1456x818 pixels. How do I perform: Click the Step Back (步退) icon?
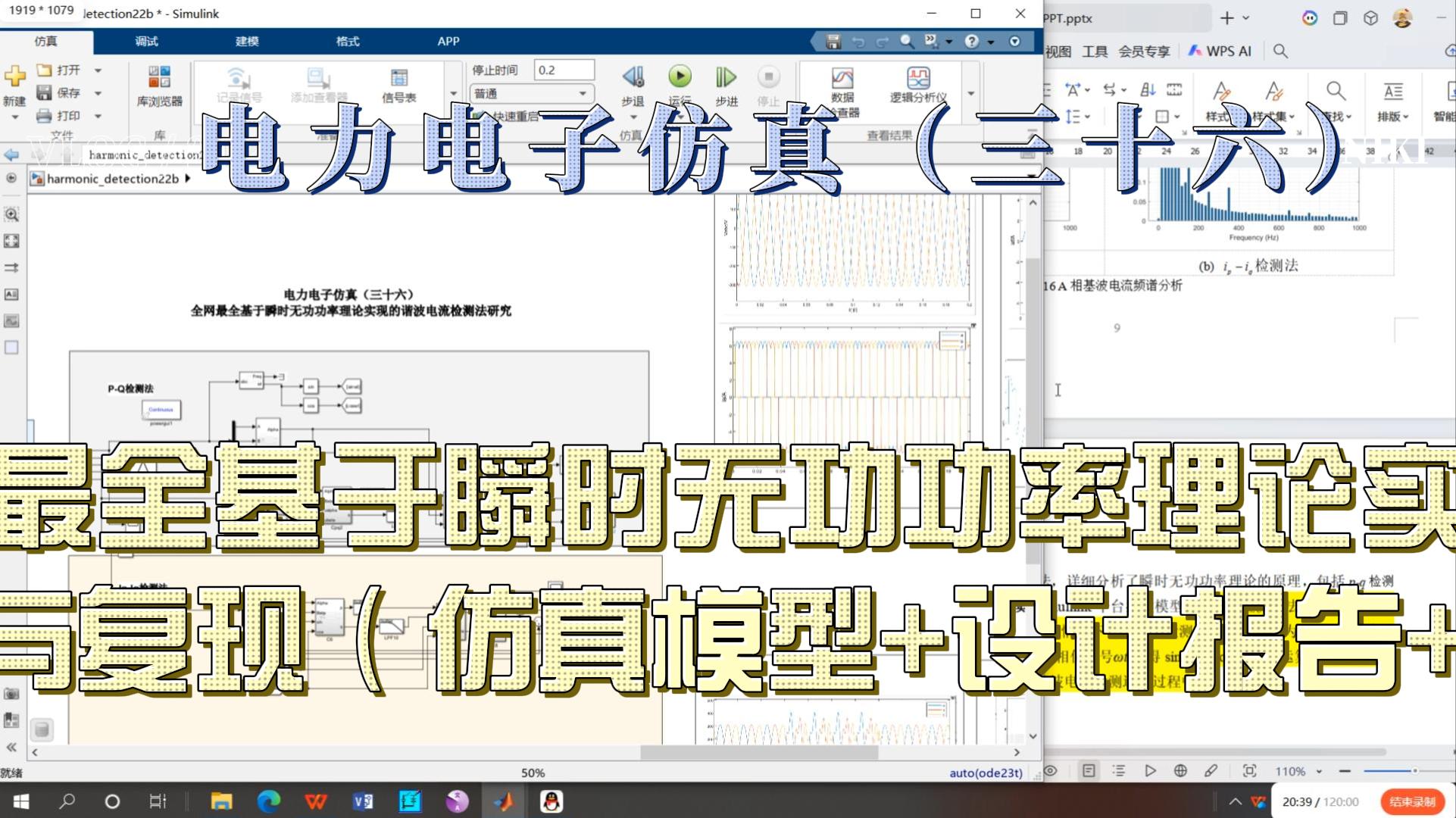[x=633, y=76]
